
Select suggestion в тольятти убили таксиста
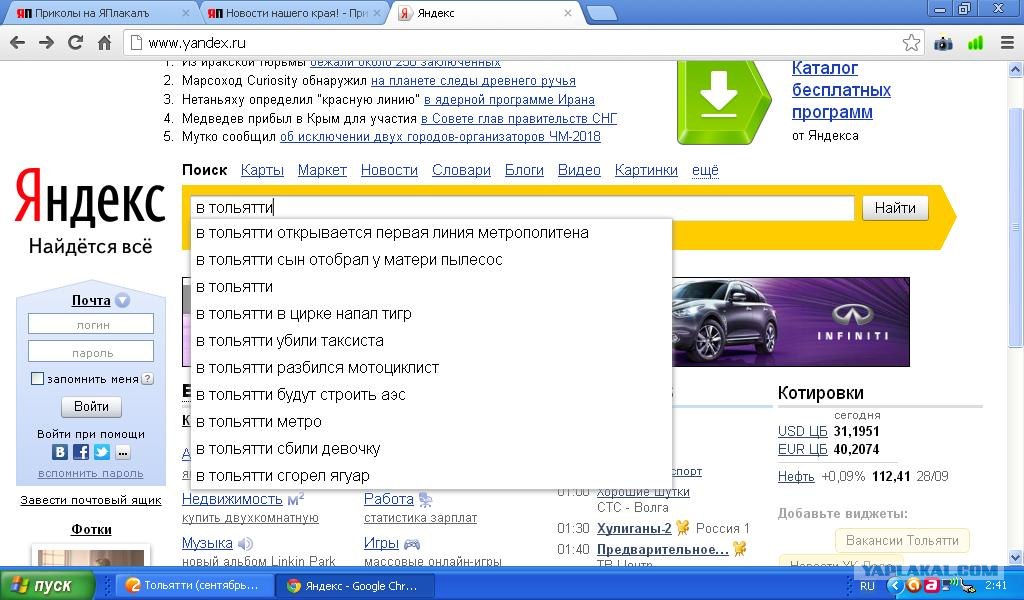431,341
